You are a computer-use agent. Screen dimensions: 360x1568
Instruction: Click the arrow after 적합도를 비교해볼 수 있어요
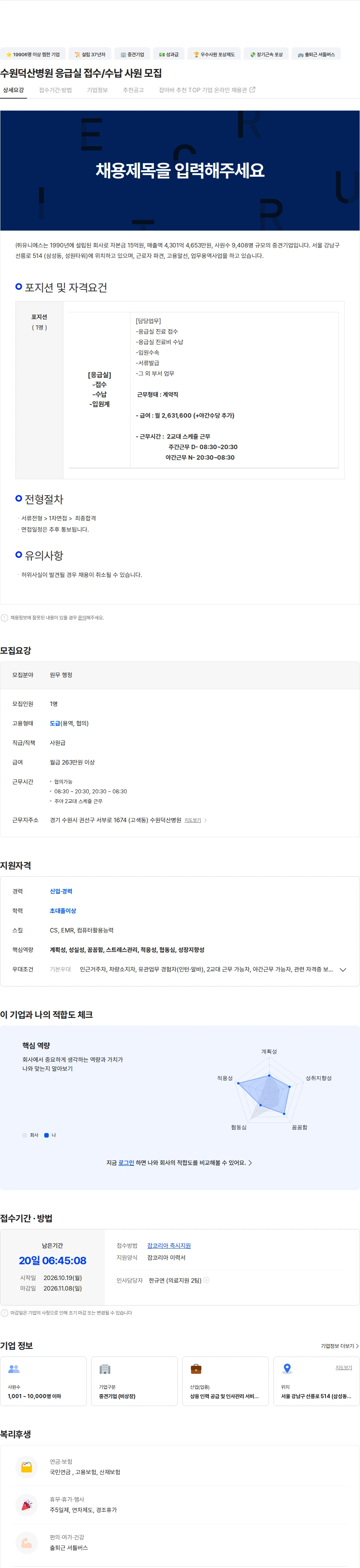(x=250, y=1163)
